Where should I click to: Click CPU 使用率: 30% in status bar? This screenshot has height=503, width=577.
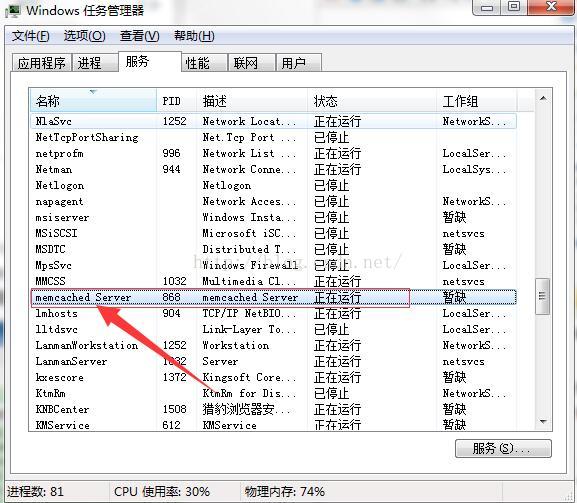coord(162,492)
